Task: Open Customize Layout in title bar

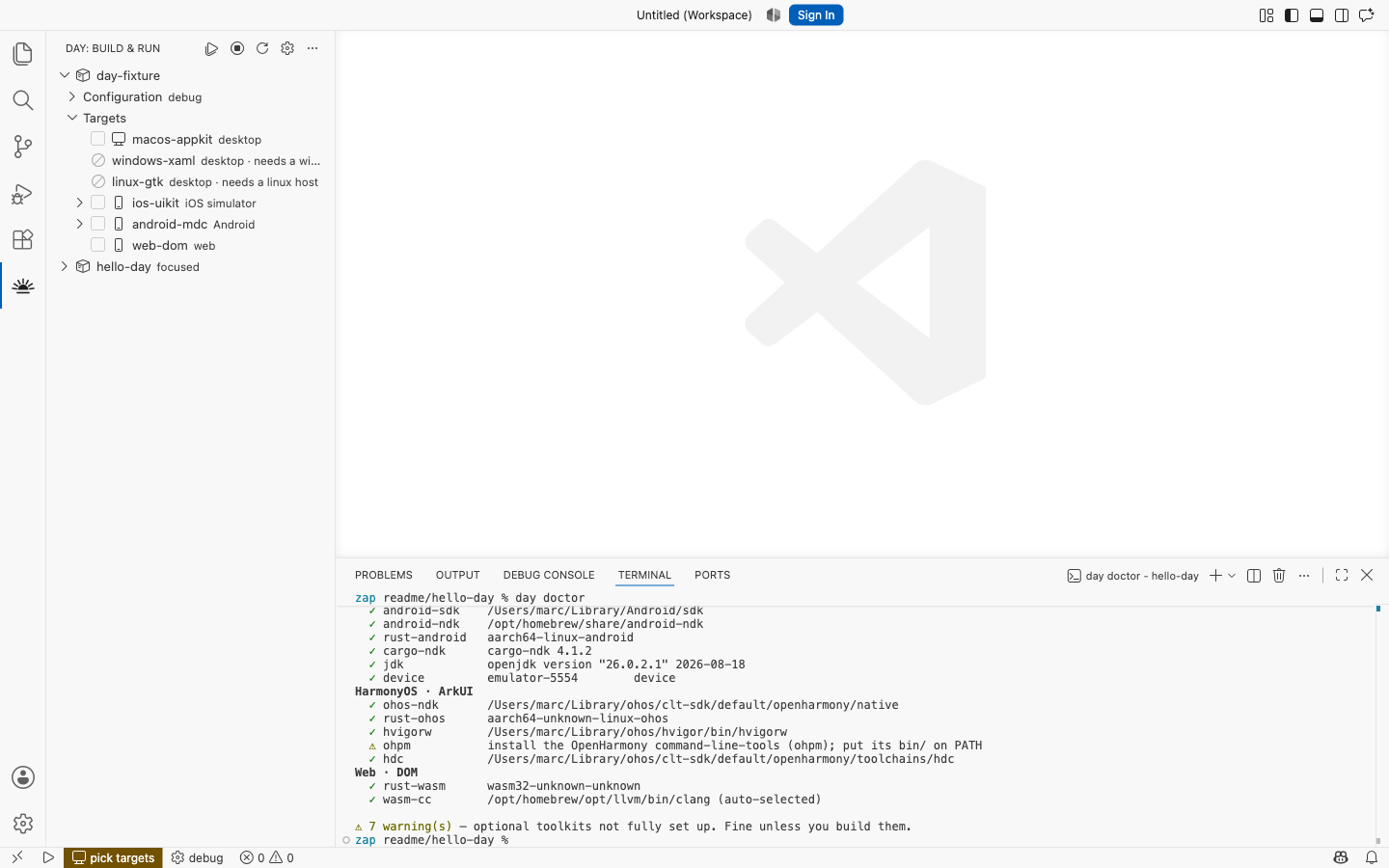Action: (x=1266, y=15)
